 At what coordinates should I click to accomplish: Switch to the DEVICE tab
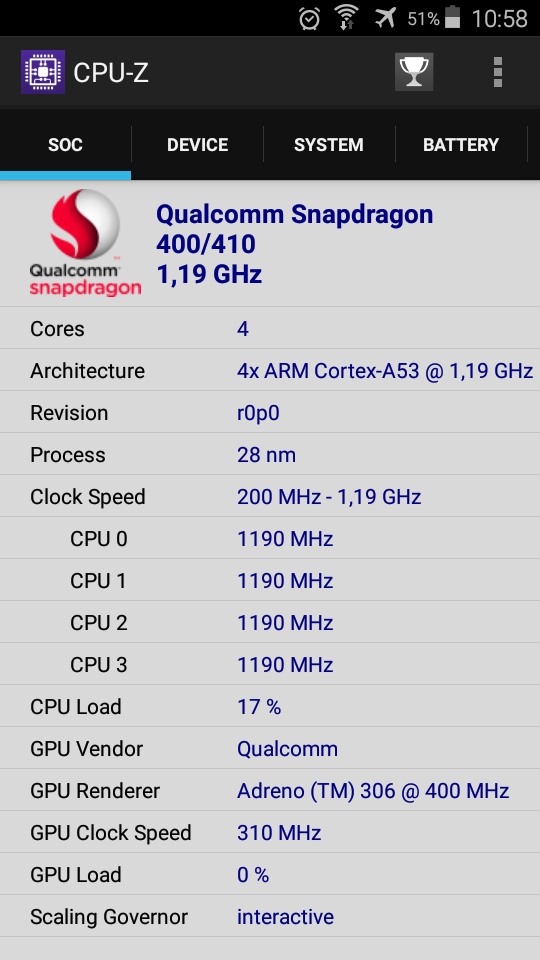point(198,145)
